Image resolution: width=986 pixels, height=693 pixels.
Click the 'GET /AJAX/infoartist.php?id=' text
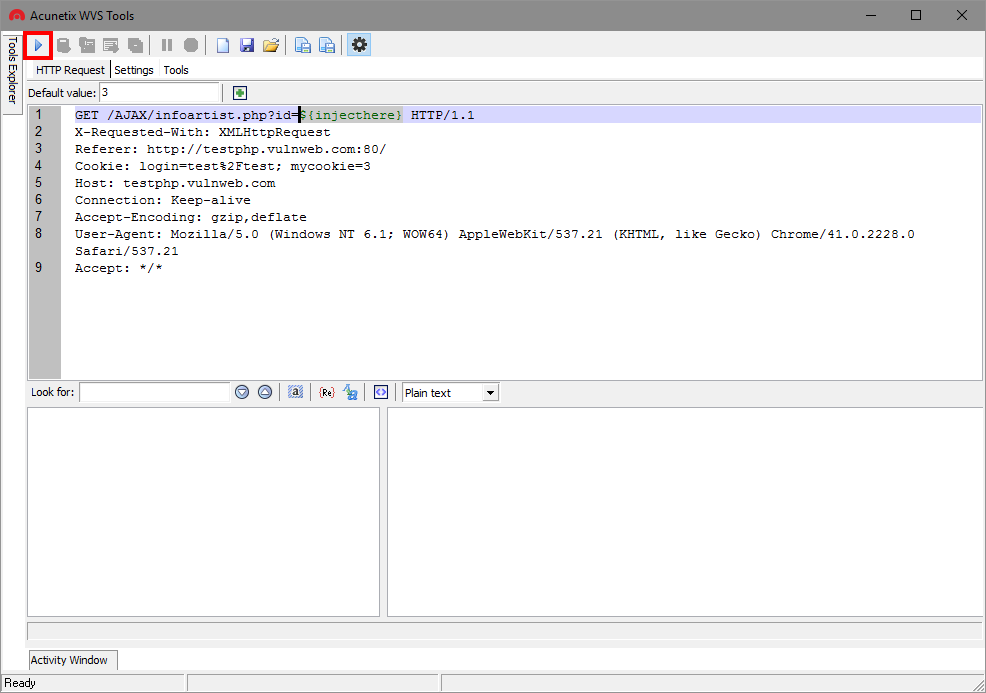pos(187,115)
